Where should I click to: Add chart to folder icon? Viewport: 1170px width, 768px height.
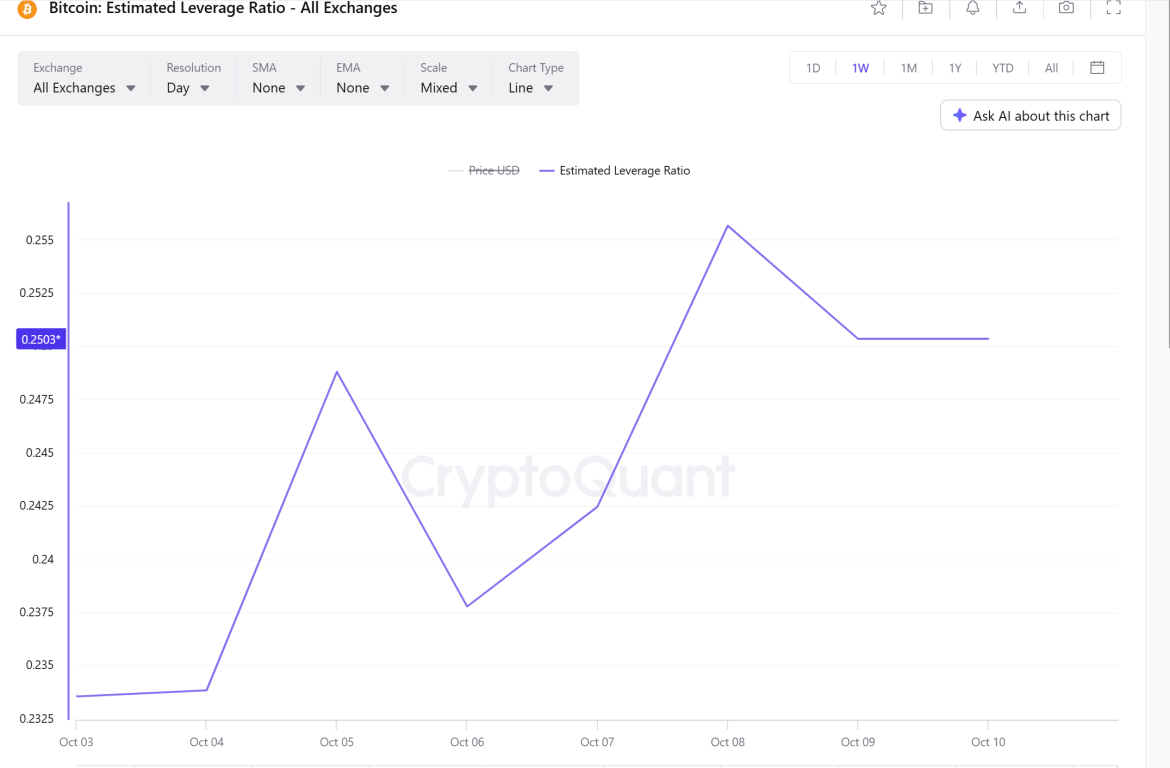click(925, 8)
